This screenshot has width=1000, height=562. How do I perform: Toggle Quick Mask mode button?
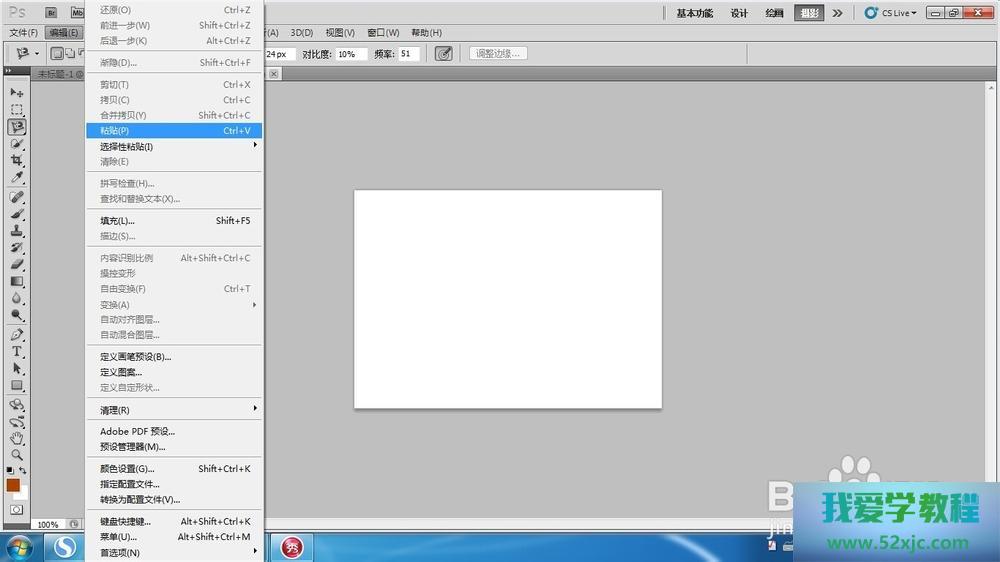(x=16, y=509)
